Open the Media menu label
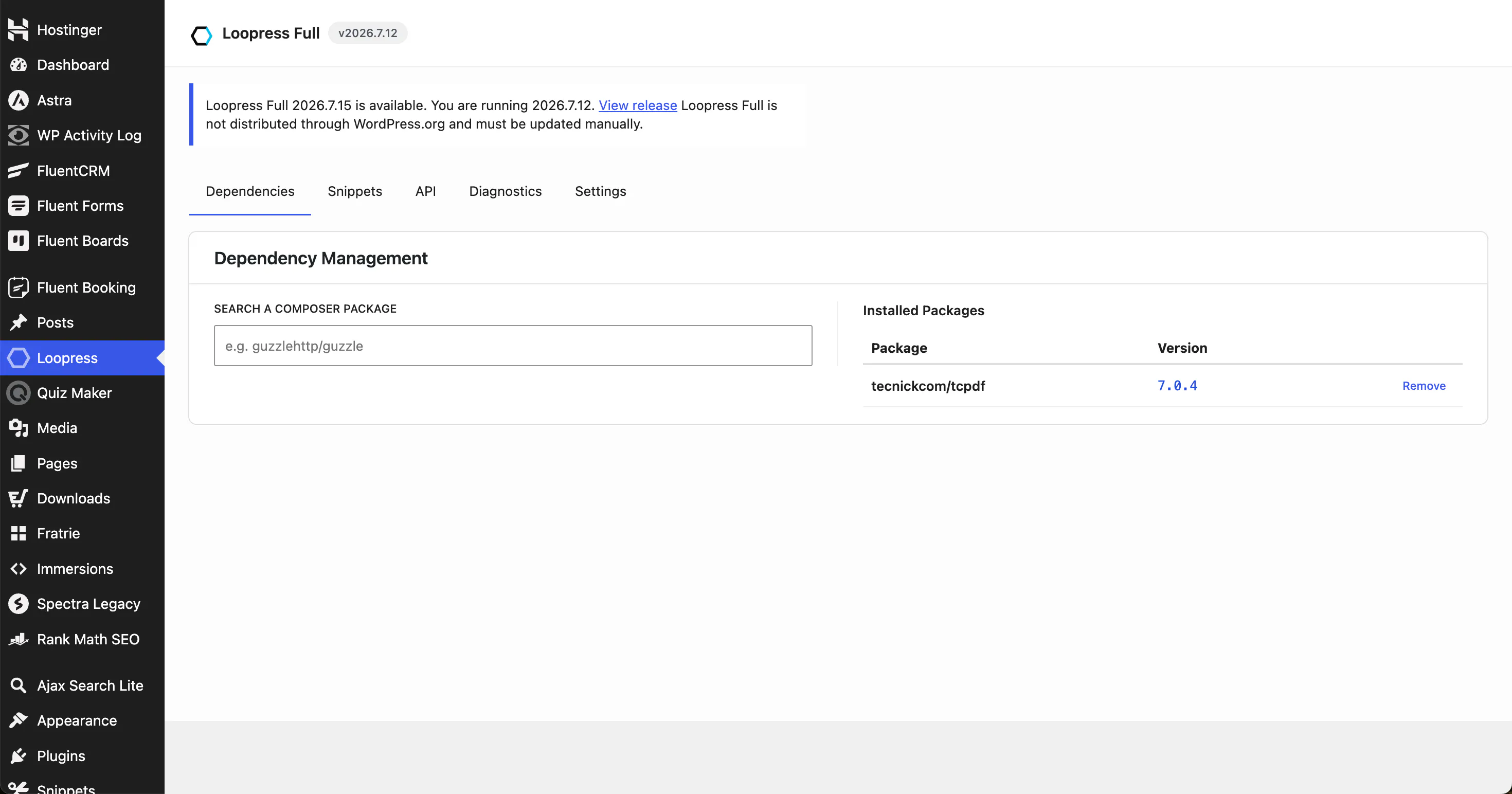Image resolution: width=1512 pixels, height=794 pixels. (57, 428)
